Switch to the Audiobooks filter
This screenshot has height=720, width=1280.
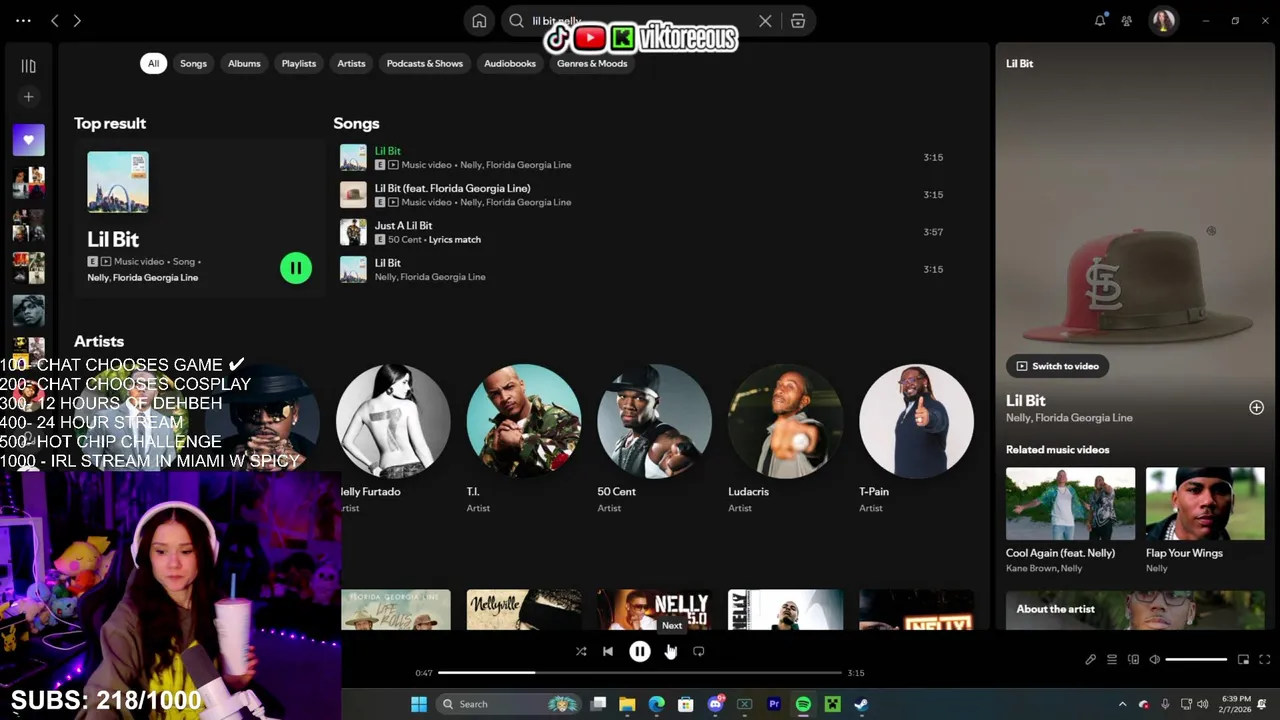click(x=510, y=63)
